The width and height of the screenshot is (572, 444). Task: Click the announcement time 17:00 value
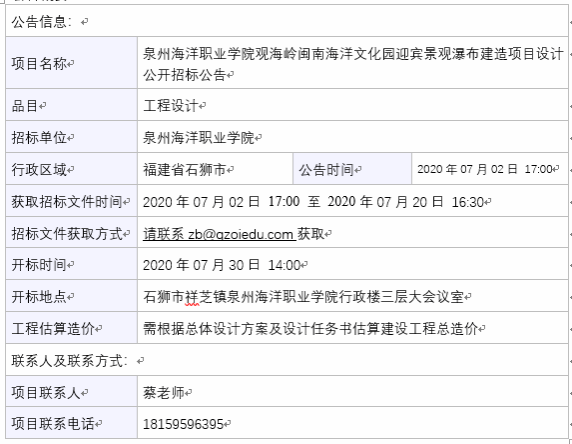pyautogui.click(x=538, y=169)
